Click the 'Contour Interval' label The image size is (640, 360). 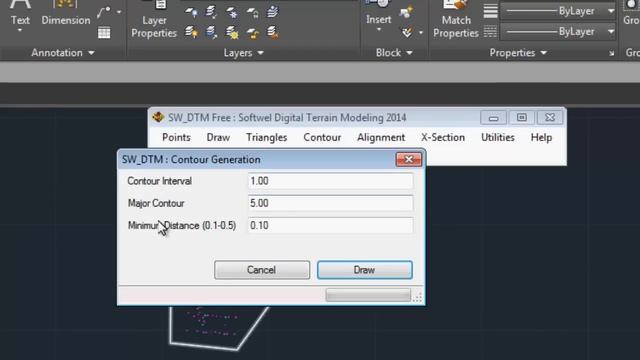tap(160, 181)
